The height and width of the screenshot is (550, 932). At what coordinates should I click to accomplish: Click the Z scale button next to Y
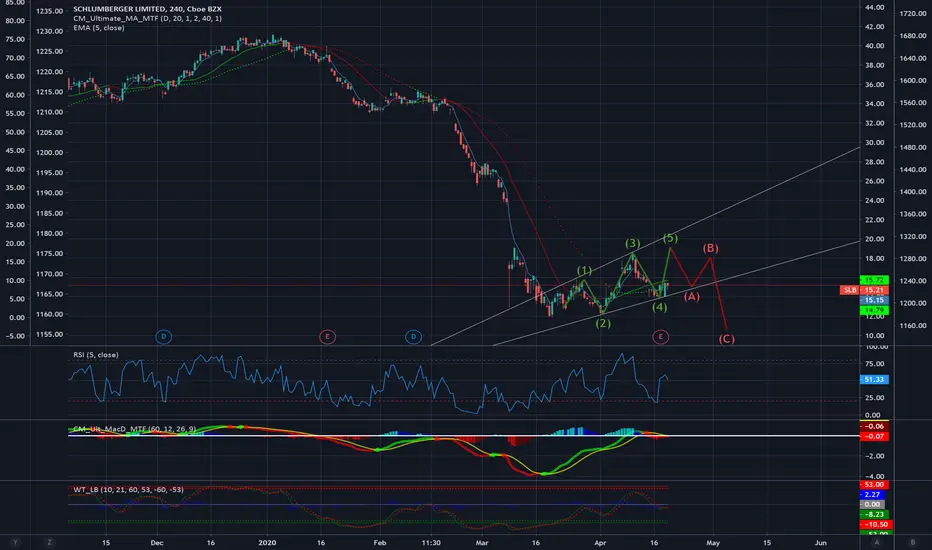click(49, 542)
